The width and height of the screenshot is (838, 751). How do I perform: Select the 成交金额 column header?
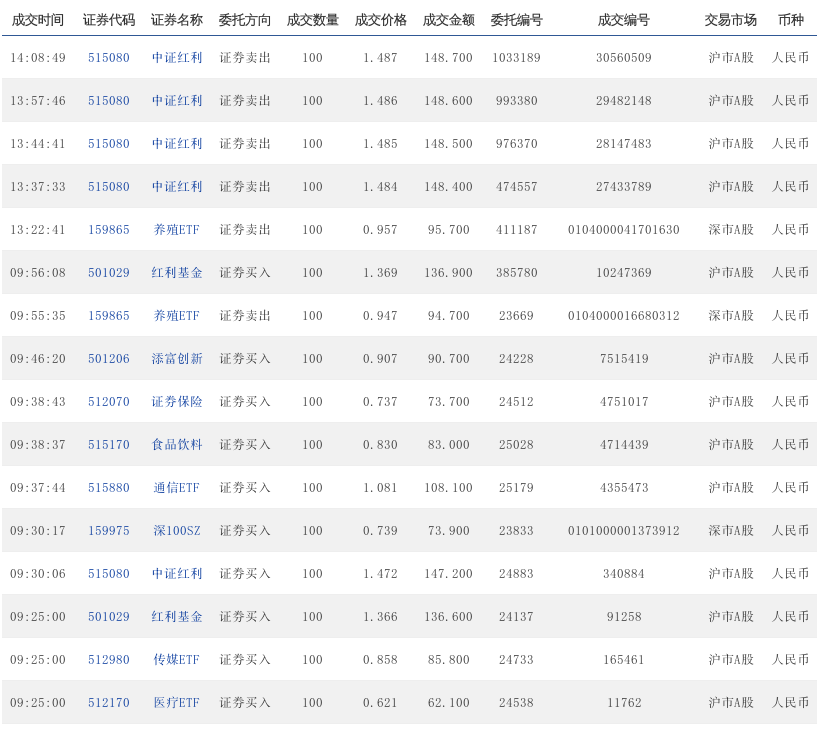[x=448, y=20]
